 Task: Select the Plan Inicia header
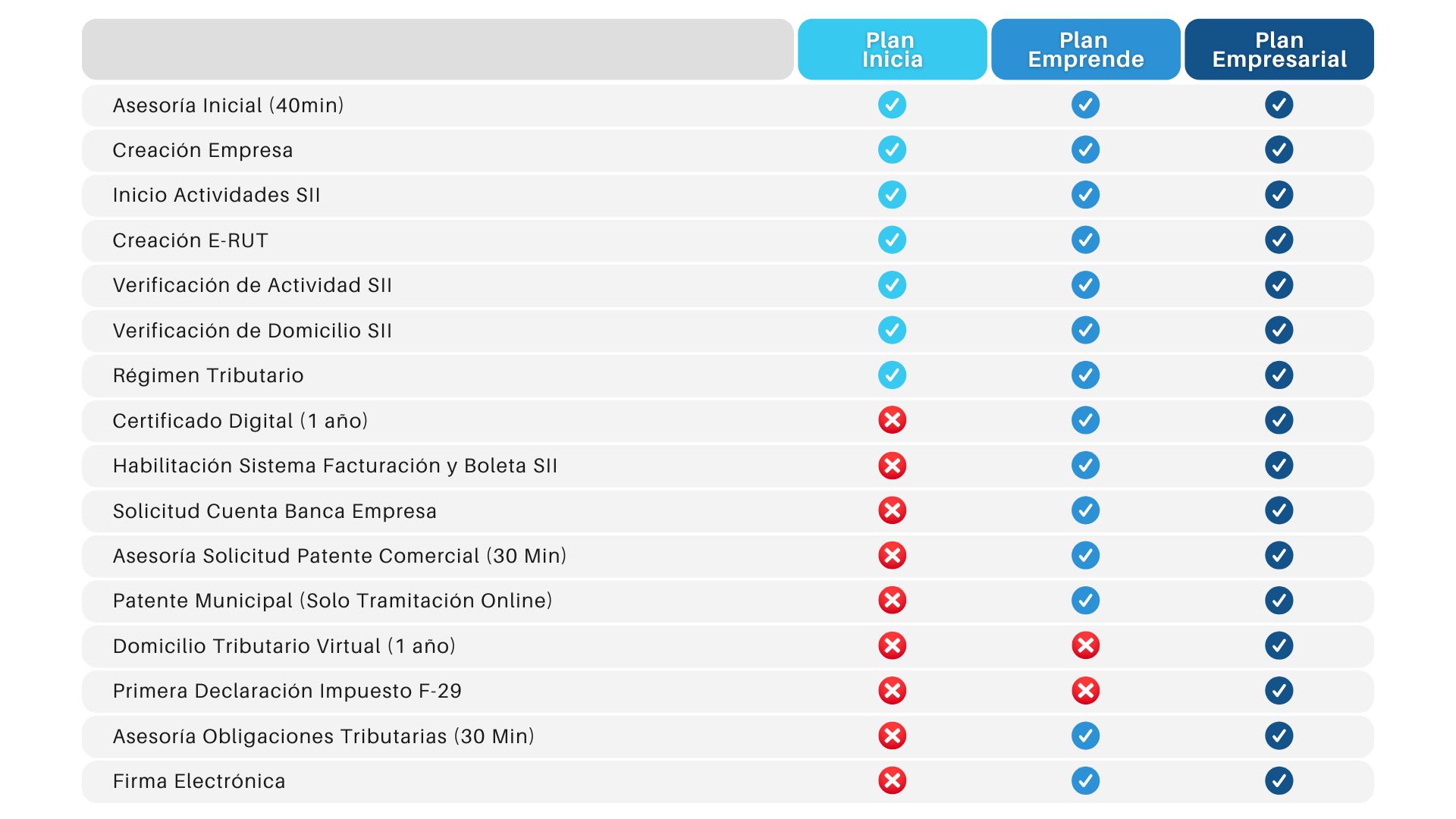coord(892,49)
